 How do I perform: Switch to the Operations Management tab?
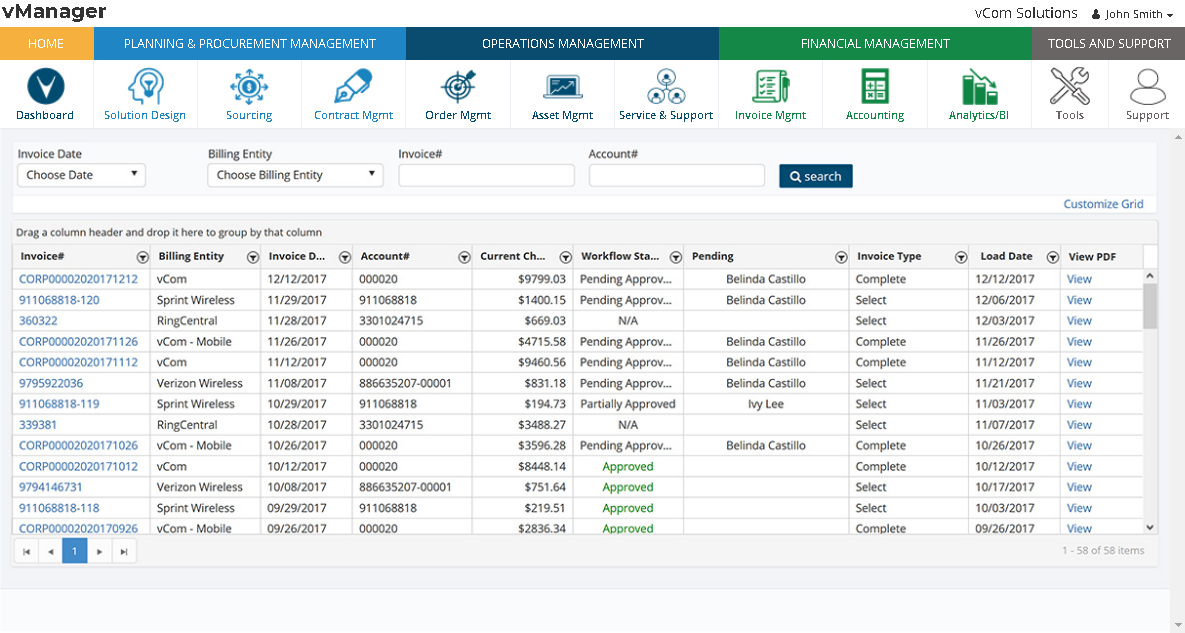[x=562, y=44]
